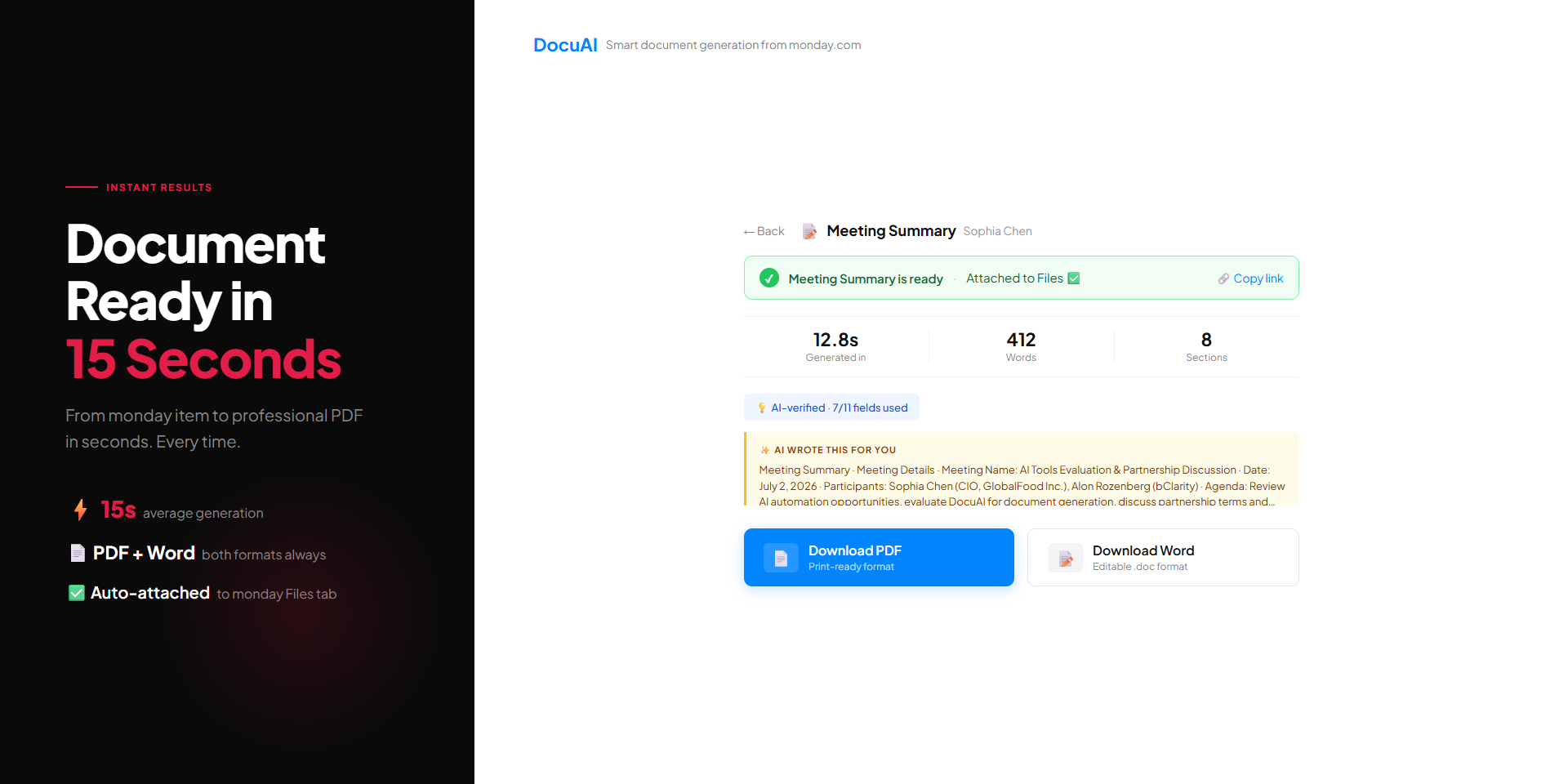This screenshot has width=1568, height=784.
Task: Click the 12.8s generated time value
Action: (835, 340)
